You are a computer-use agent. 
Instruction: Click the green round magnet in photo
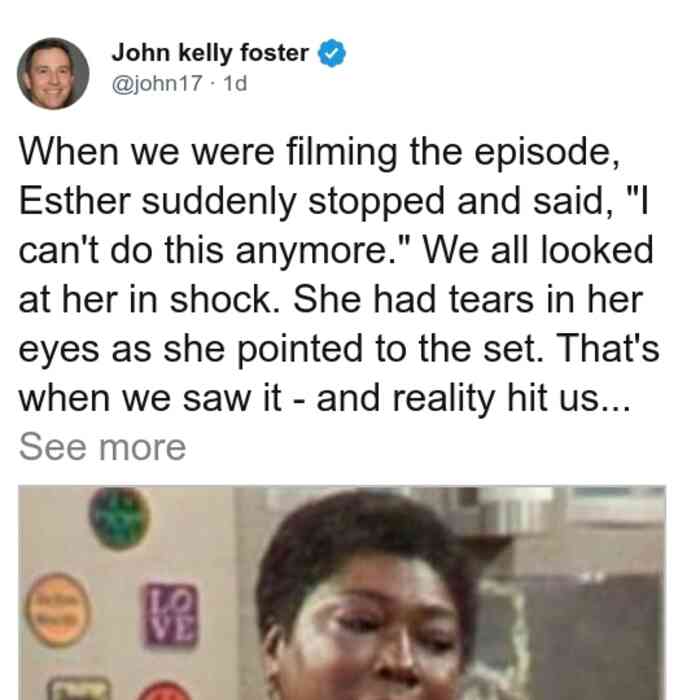(x=119, y=518)
